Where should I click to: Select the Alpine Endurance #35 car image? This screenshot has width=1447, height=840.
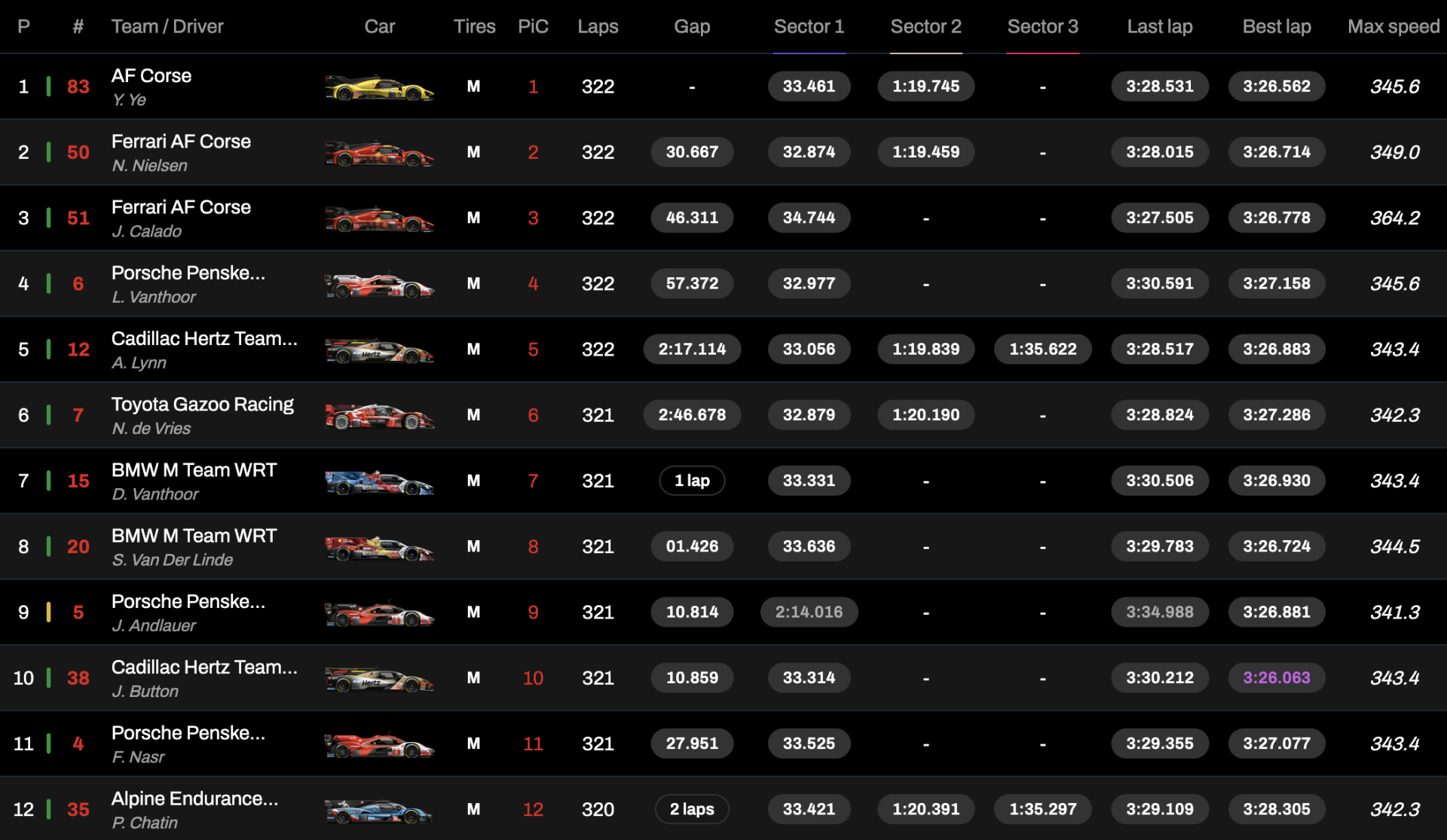coord(379,811)
